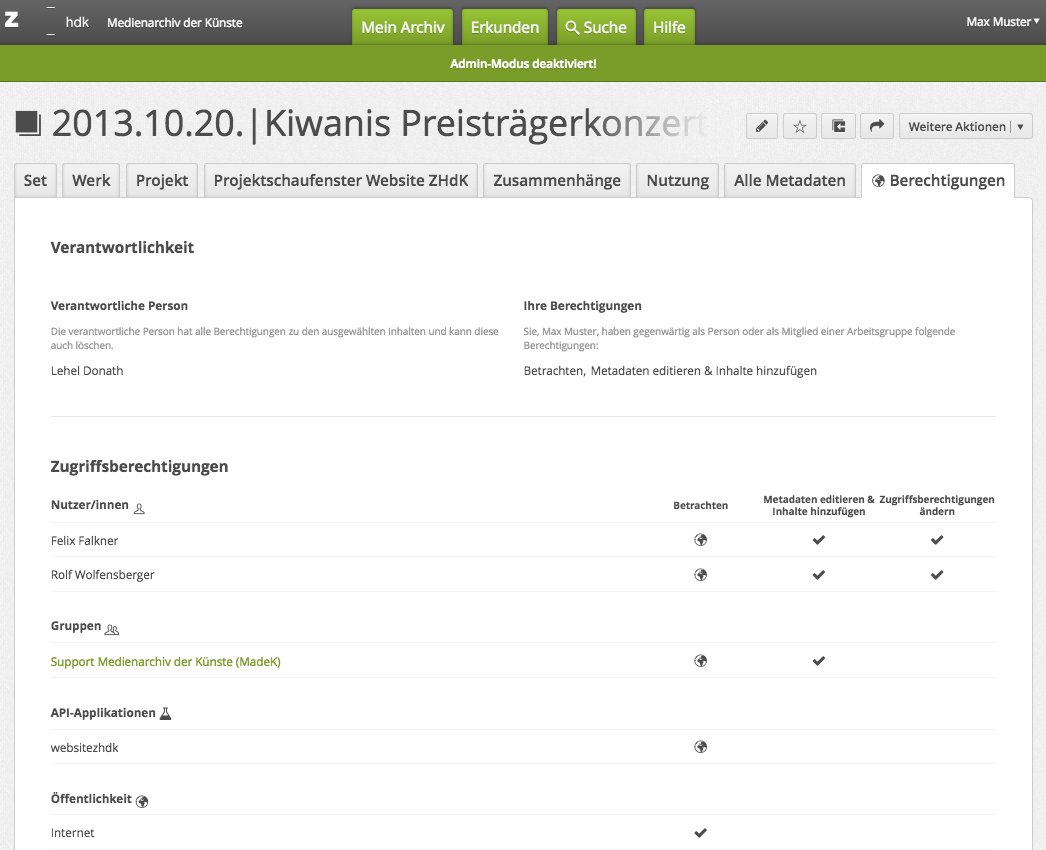
Task: Open the Zusammenhänge tab
Action: coord(557,181)
